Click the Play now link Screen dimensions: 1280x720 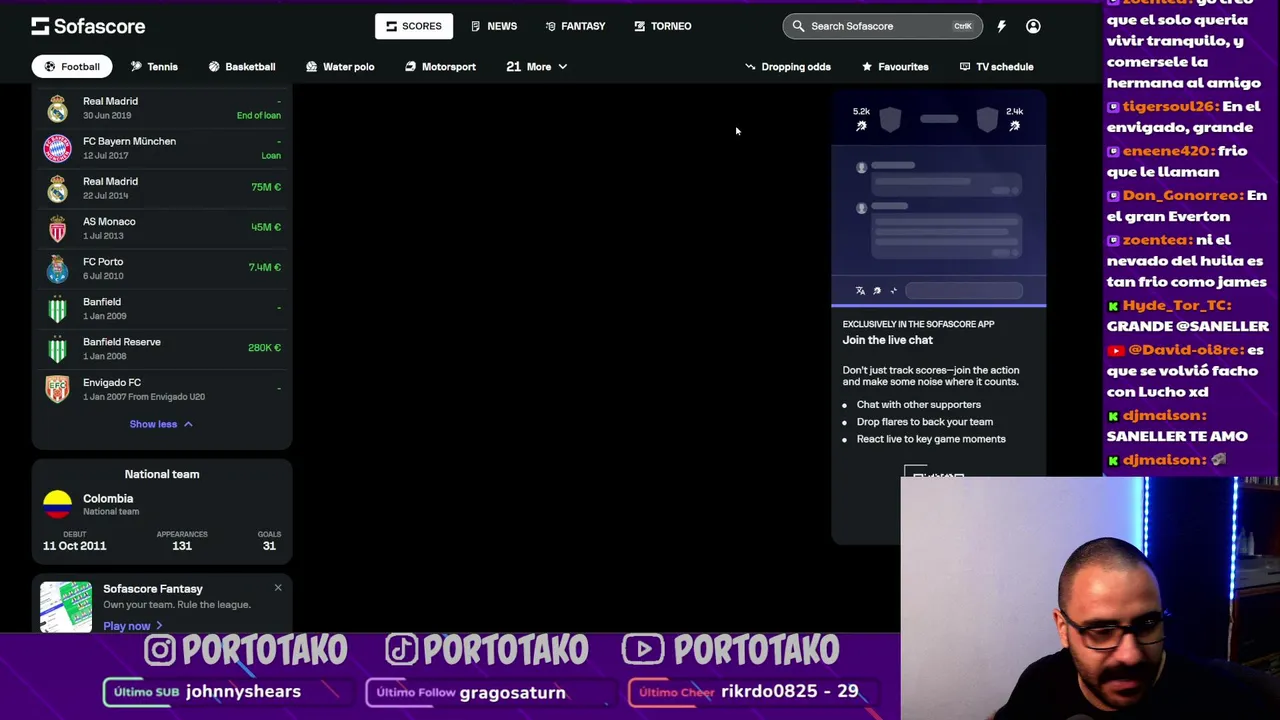[x=132, y=626]
